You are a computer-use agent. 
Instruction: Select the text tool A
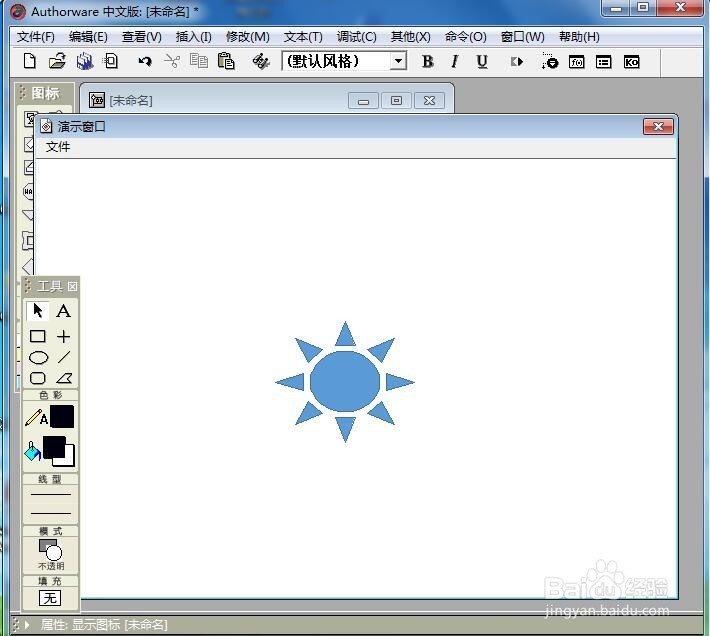click(63, 311)
